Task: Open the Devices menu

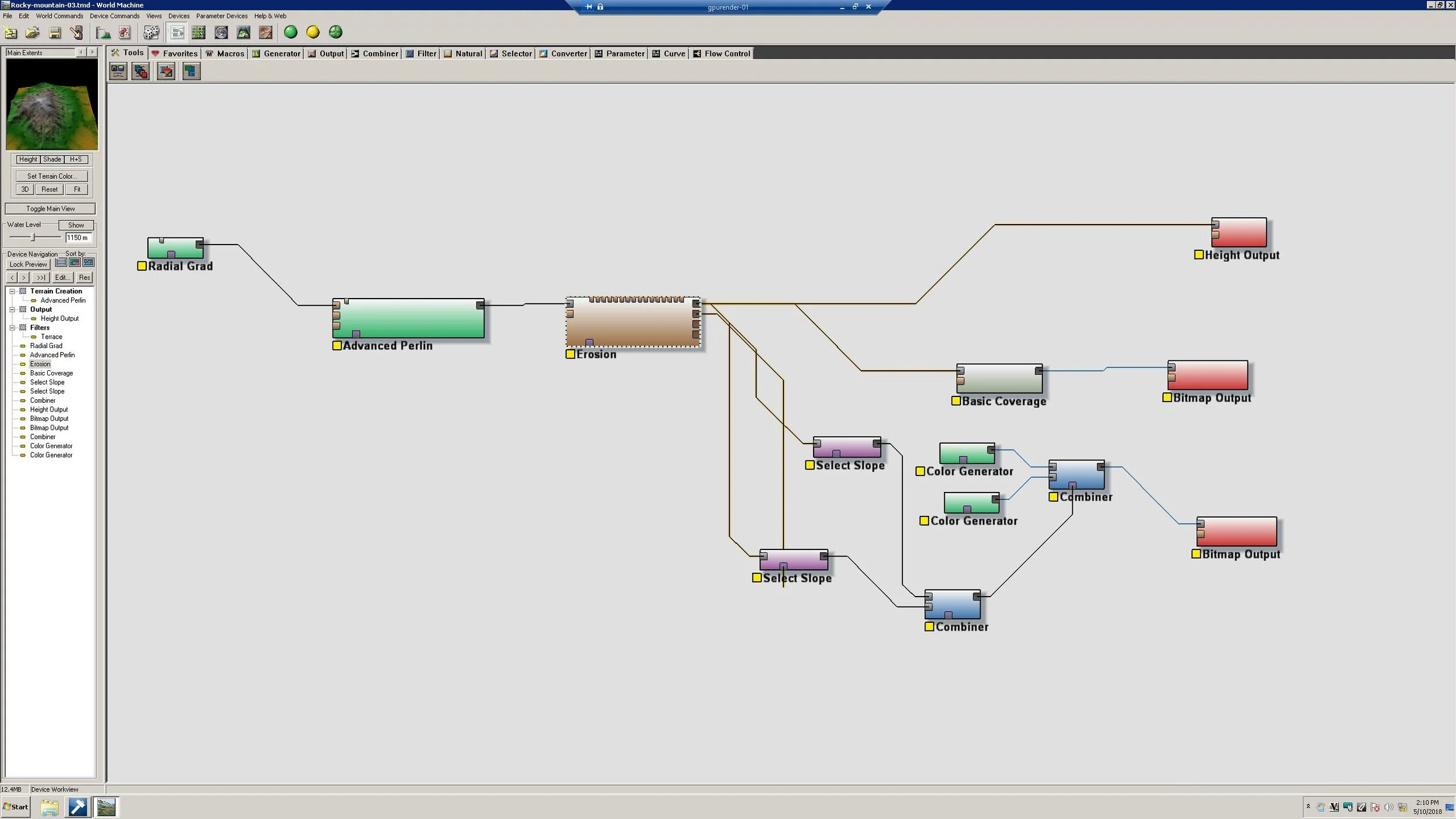Action: (178, 16)
